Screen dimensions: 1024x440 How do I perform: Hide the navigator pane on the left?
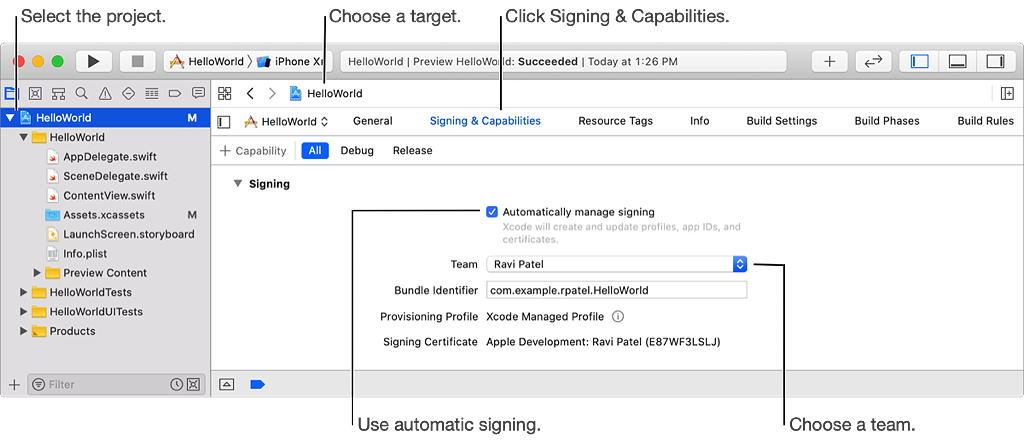[920, 61]
